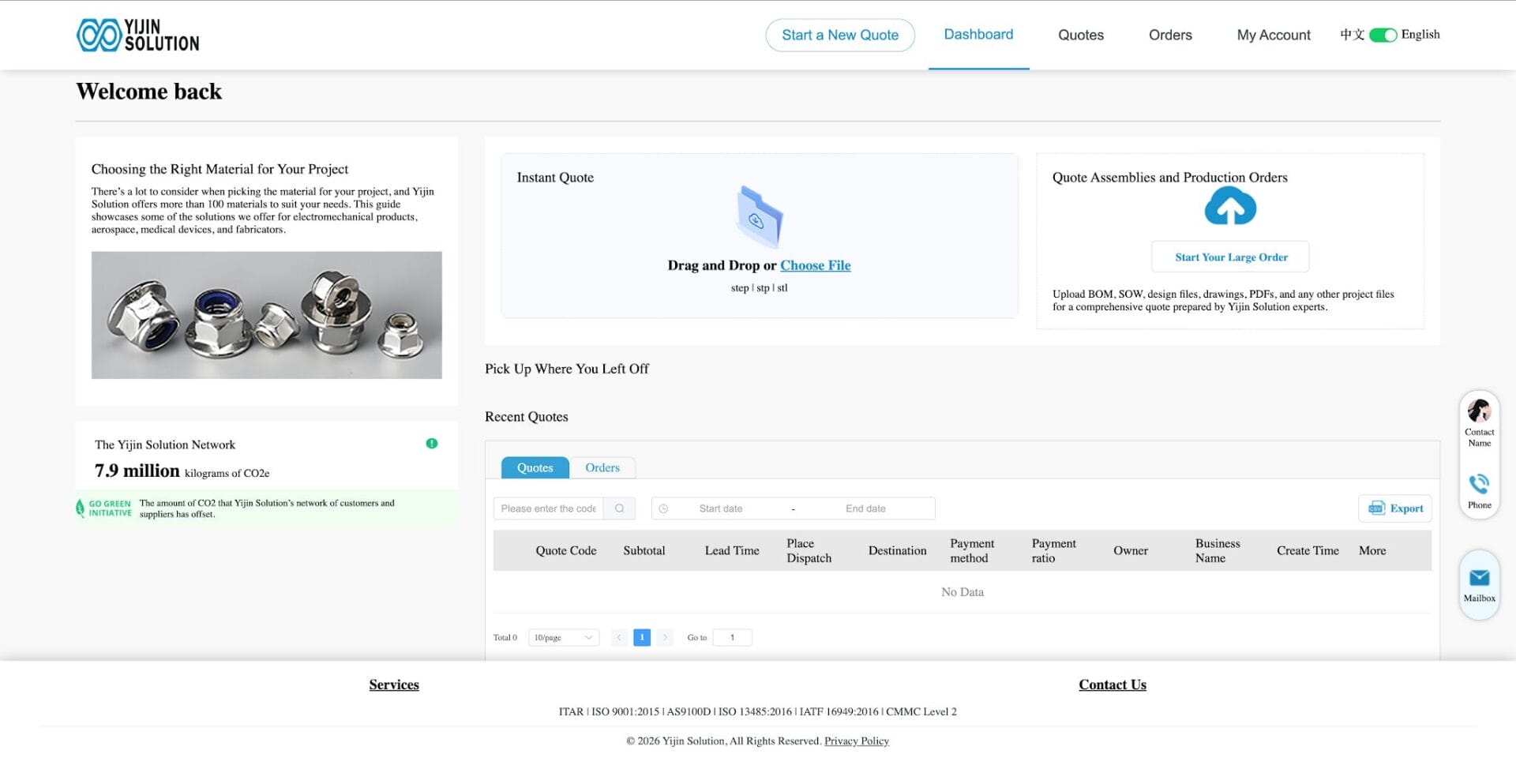This screenshot has height=784, width=1516.
Task: Open the Contact Name avatar in the sidebar
Action: point(1478,412)
